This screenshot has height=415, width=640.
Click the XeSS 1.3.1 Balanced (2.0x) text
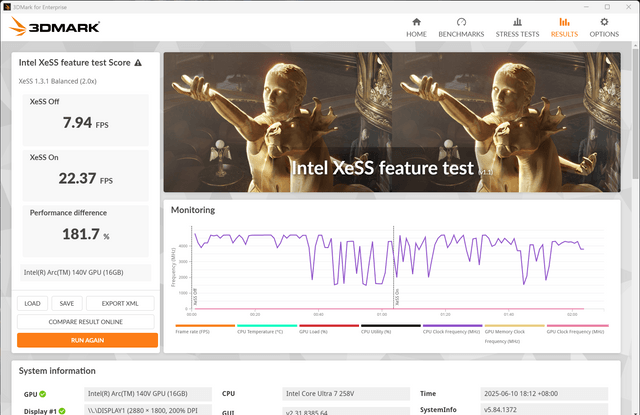point(58,81)
